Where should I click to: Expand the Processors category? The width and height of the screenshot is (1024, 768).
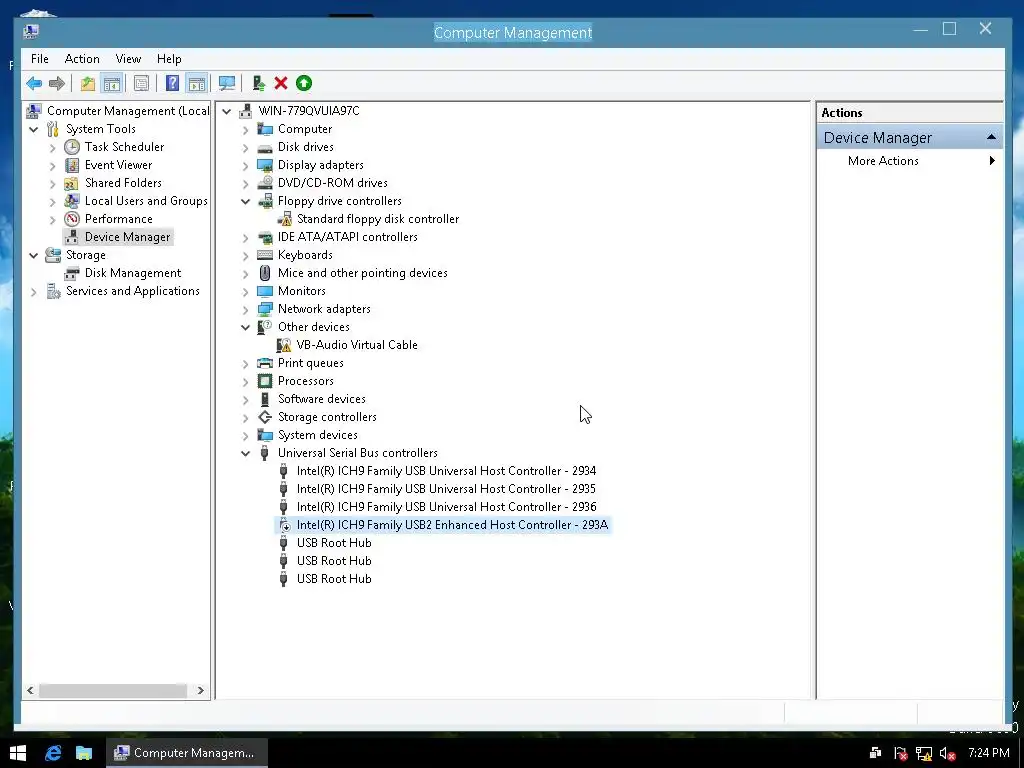click(x=246, y=381)
